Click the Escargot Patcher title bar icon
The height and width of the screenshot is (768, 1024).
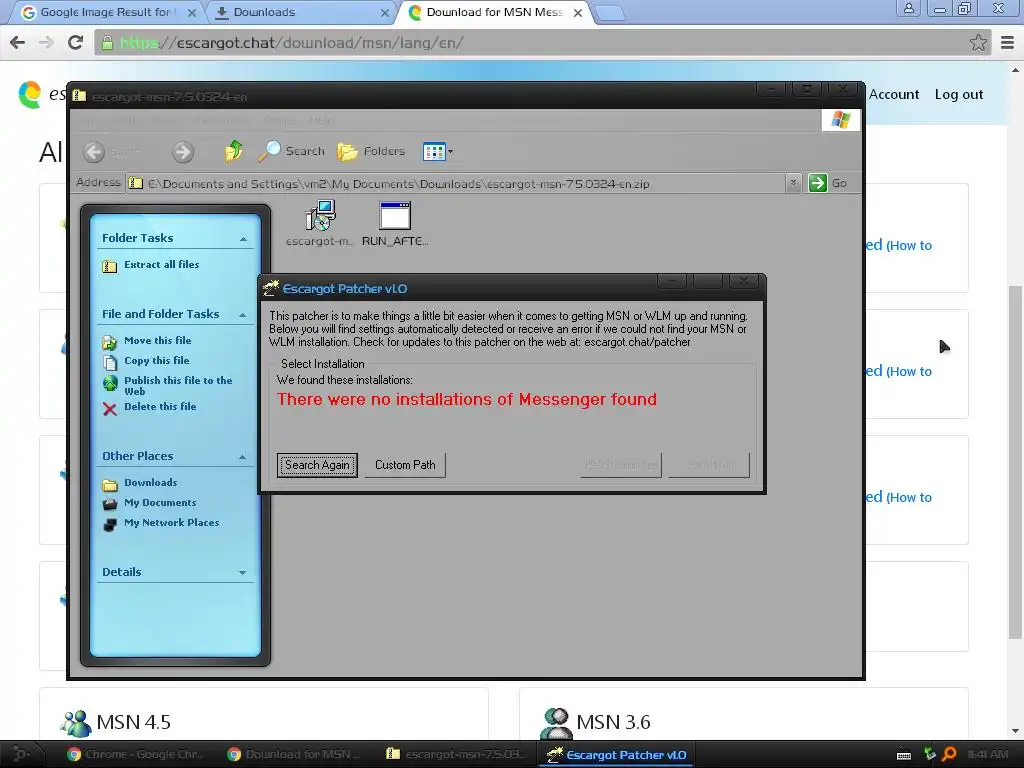pos(270,288)
